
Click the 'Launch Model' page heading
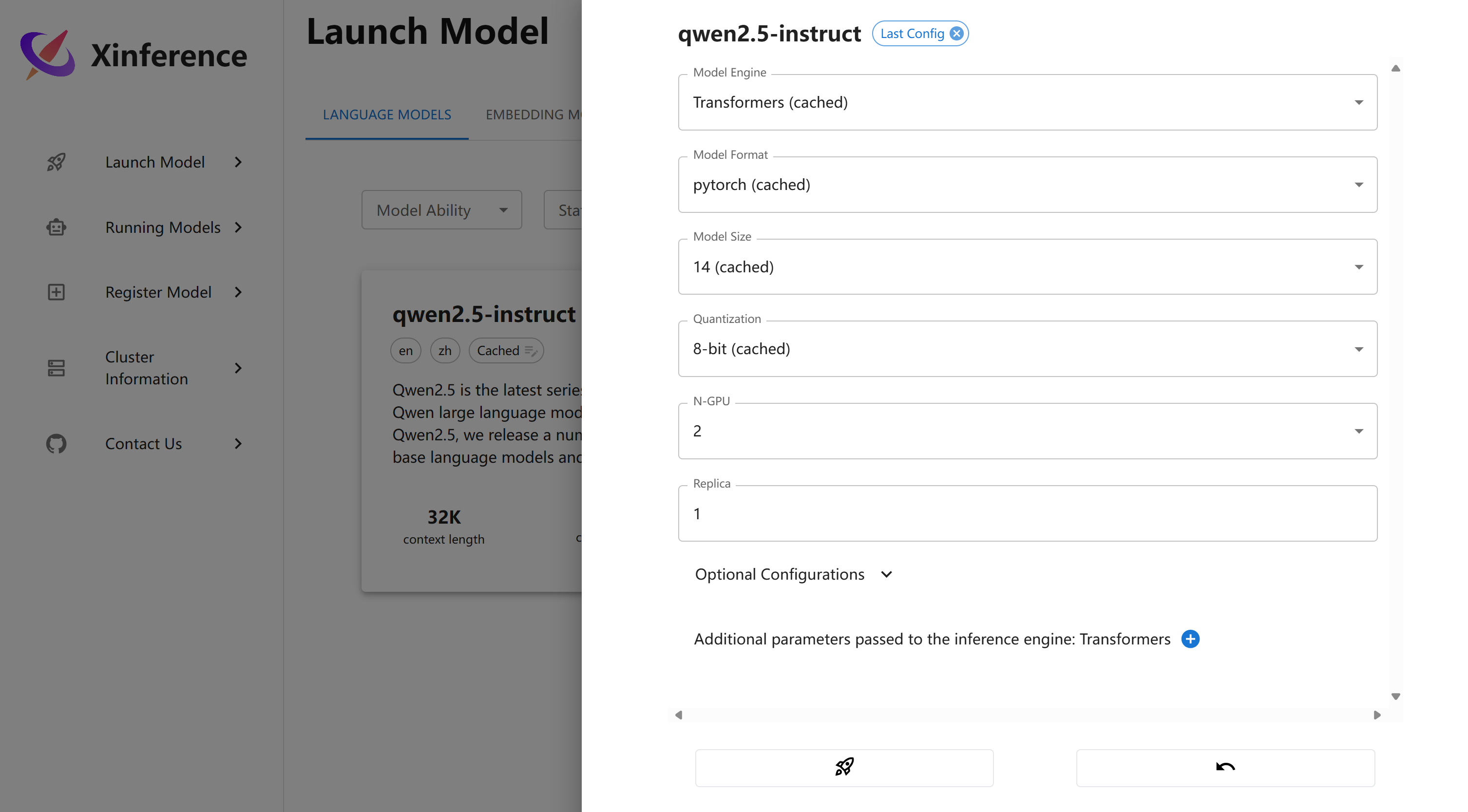427,31
